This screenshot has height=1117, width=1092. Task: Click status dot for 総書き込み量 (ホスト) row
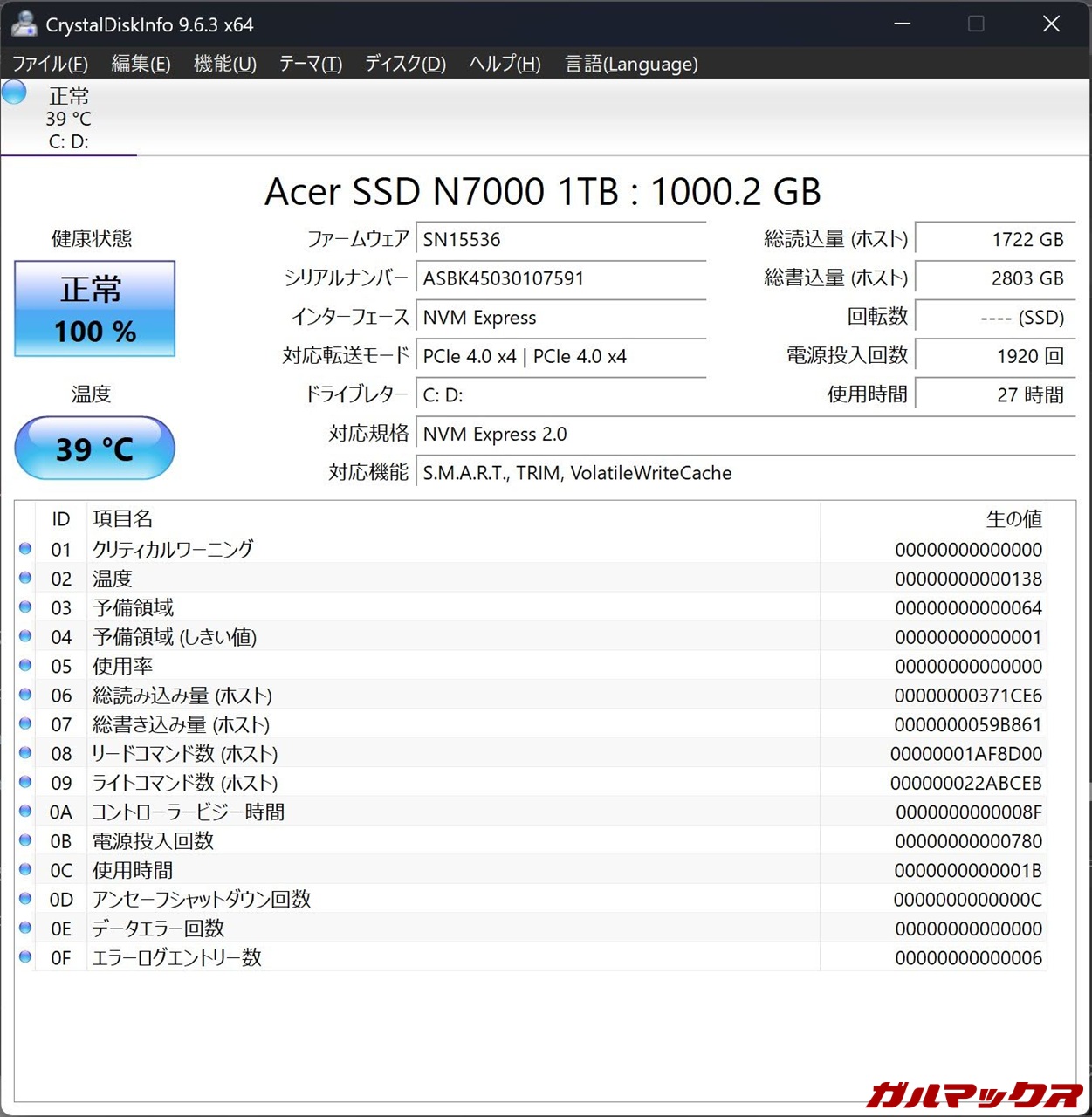[25, 723]
